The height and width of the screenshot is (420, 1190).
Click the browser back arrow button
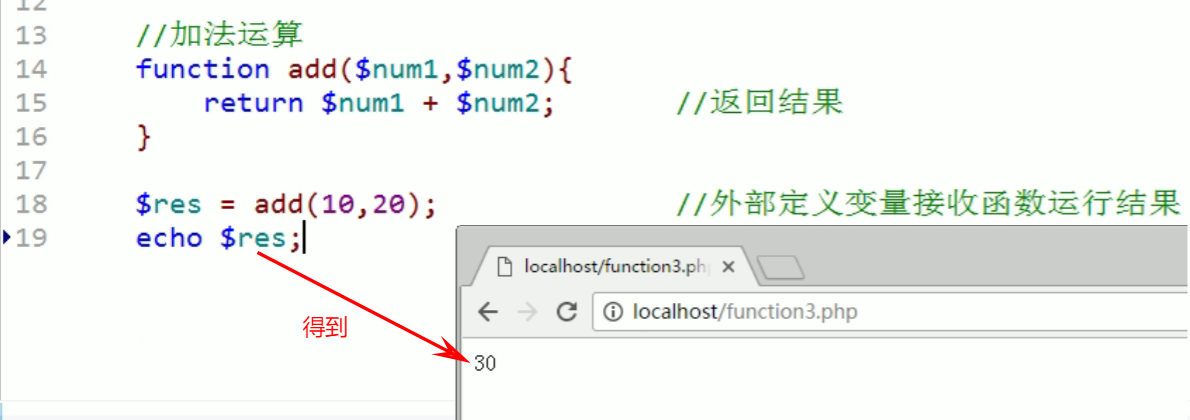(488, 312)
